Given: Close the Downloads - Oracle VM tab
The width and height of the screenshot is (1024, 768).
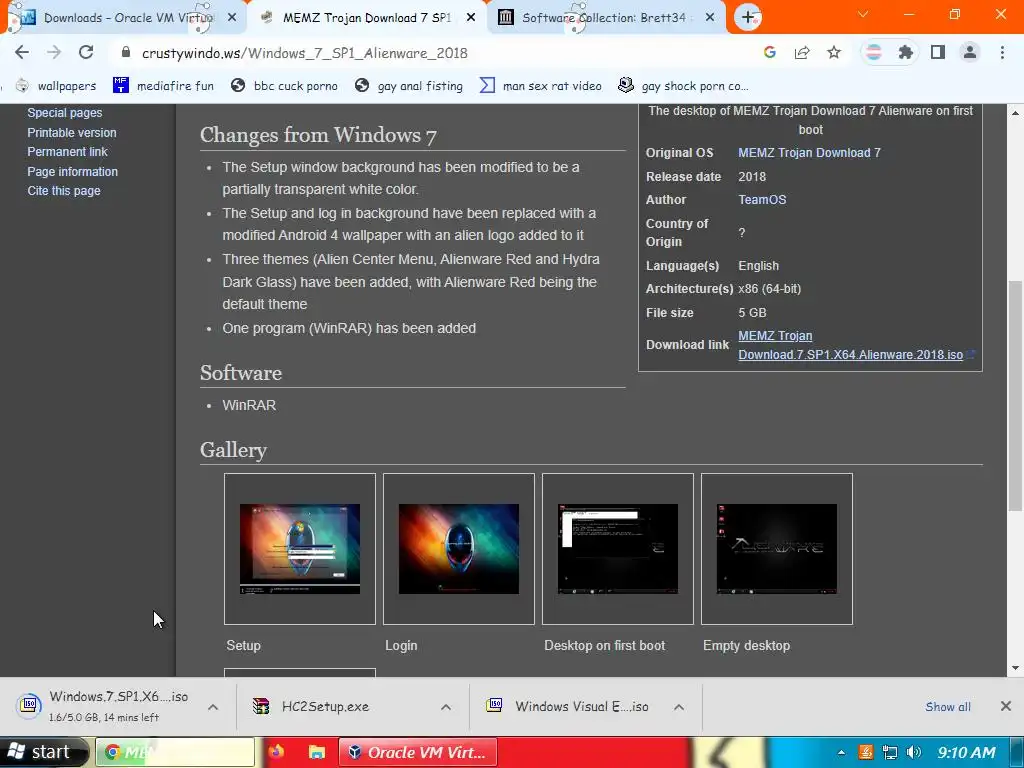Looking at the screenshot, I should click(x=232, y=18).
